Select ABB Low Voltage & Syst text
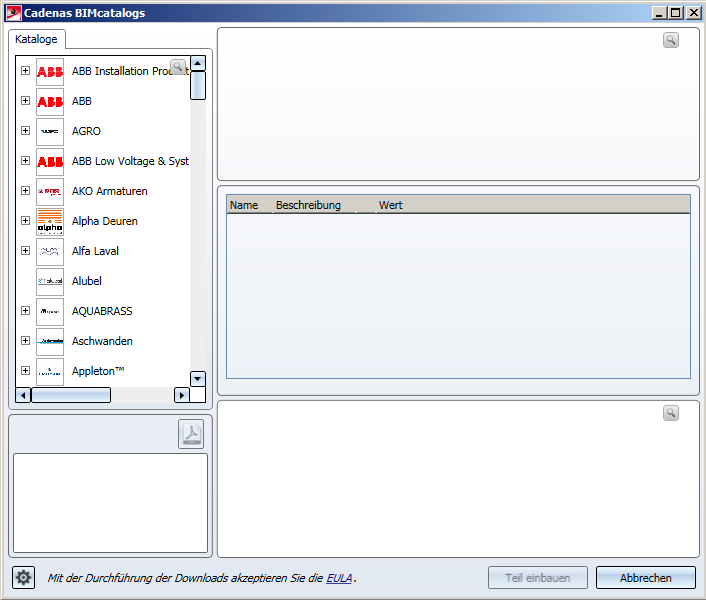 (130, 161)
